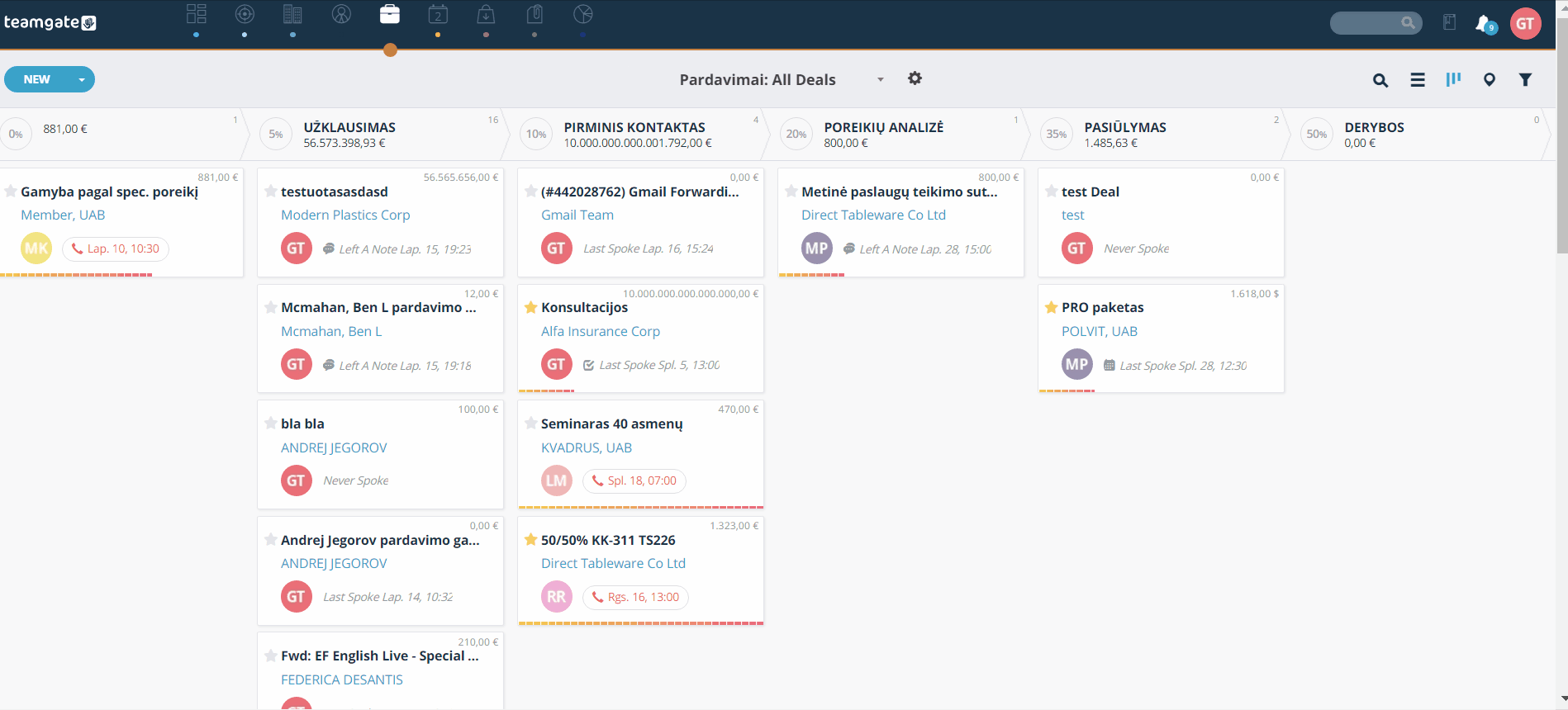This screenshot has height=710, width=1568.
Task: Click progress bar on 50/50% KK-311 card
Action: (x=640, y=623)
